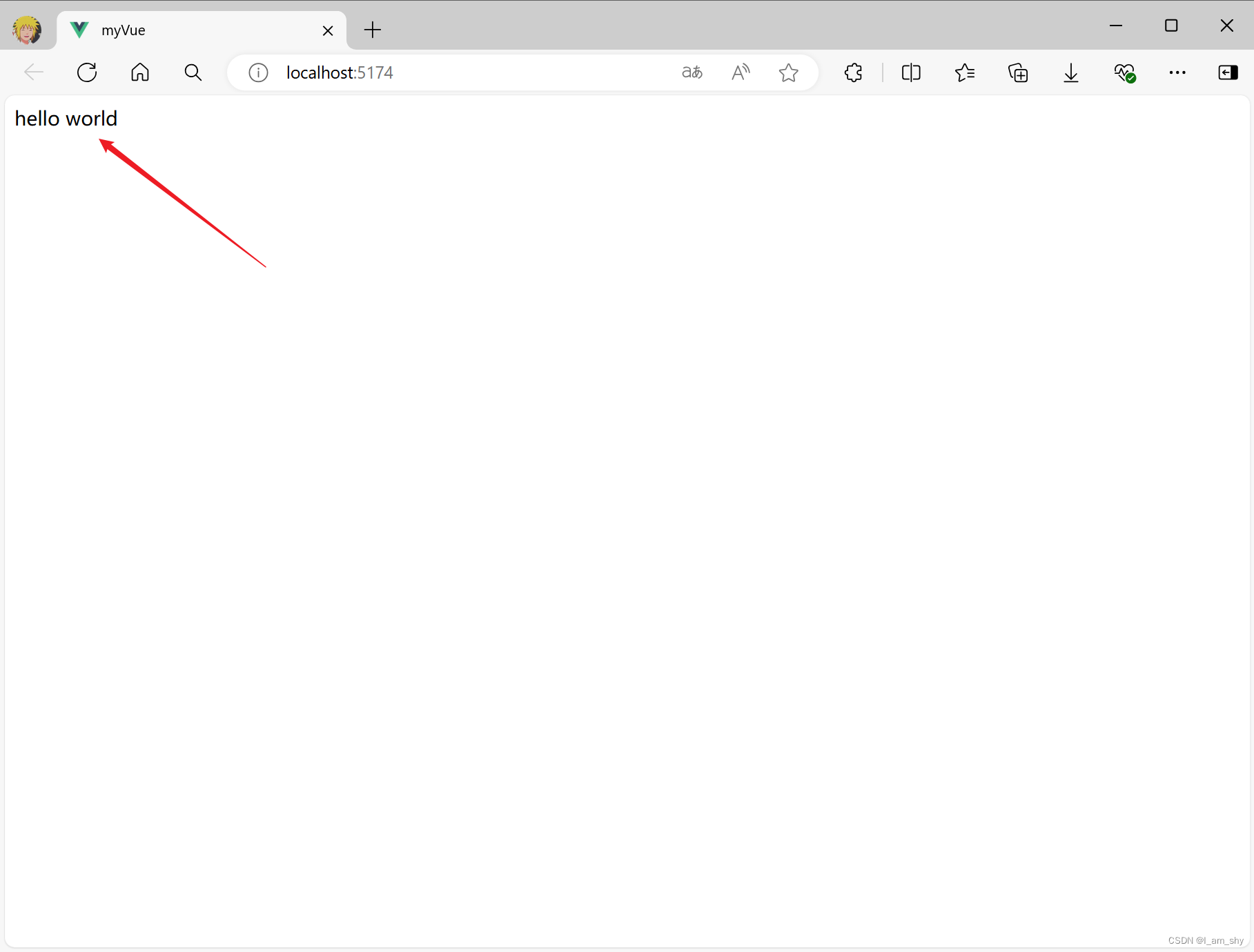
Task: Open the translate page icon
Action: pyautogui.click(x=692, y=72)
